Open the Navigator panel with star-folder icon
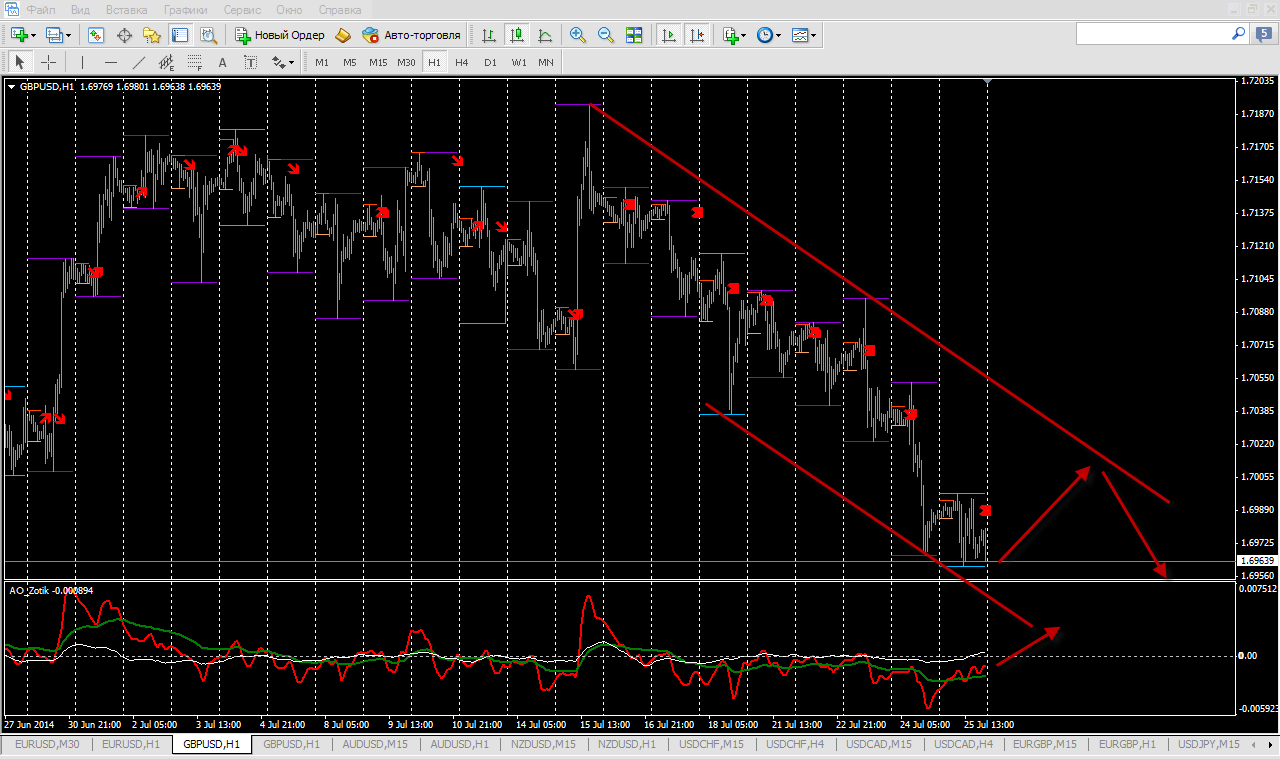The image size is (1280, 759). (152, 35)
